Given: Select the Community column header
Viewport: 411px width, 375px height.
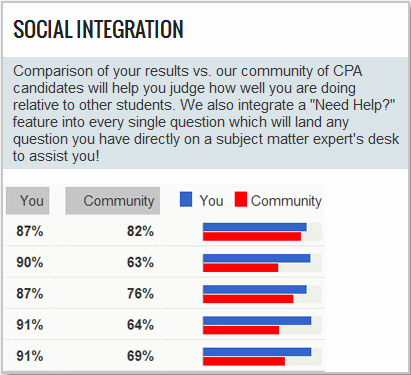Looking at the screenshot, I should (113, 201).
